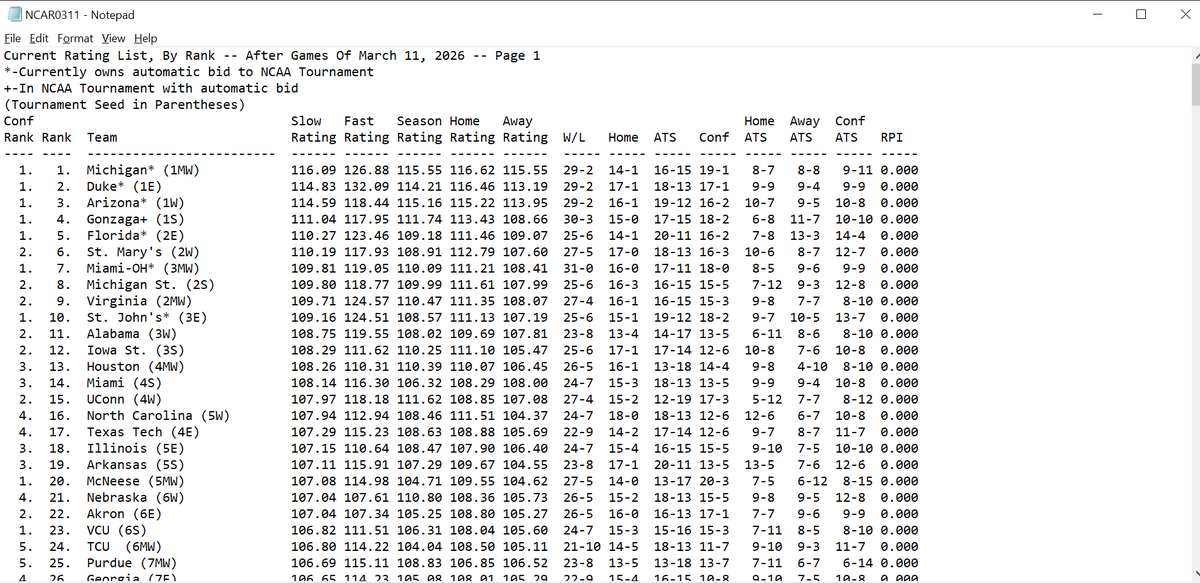Open the Help menu
The width and height of the screenshot is (1200, 583).
click(x=146, y=38)
